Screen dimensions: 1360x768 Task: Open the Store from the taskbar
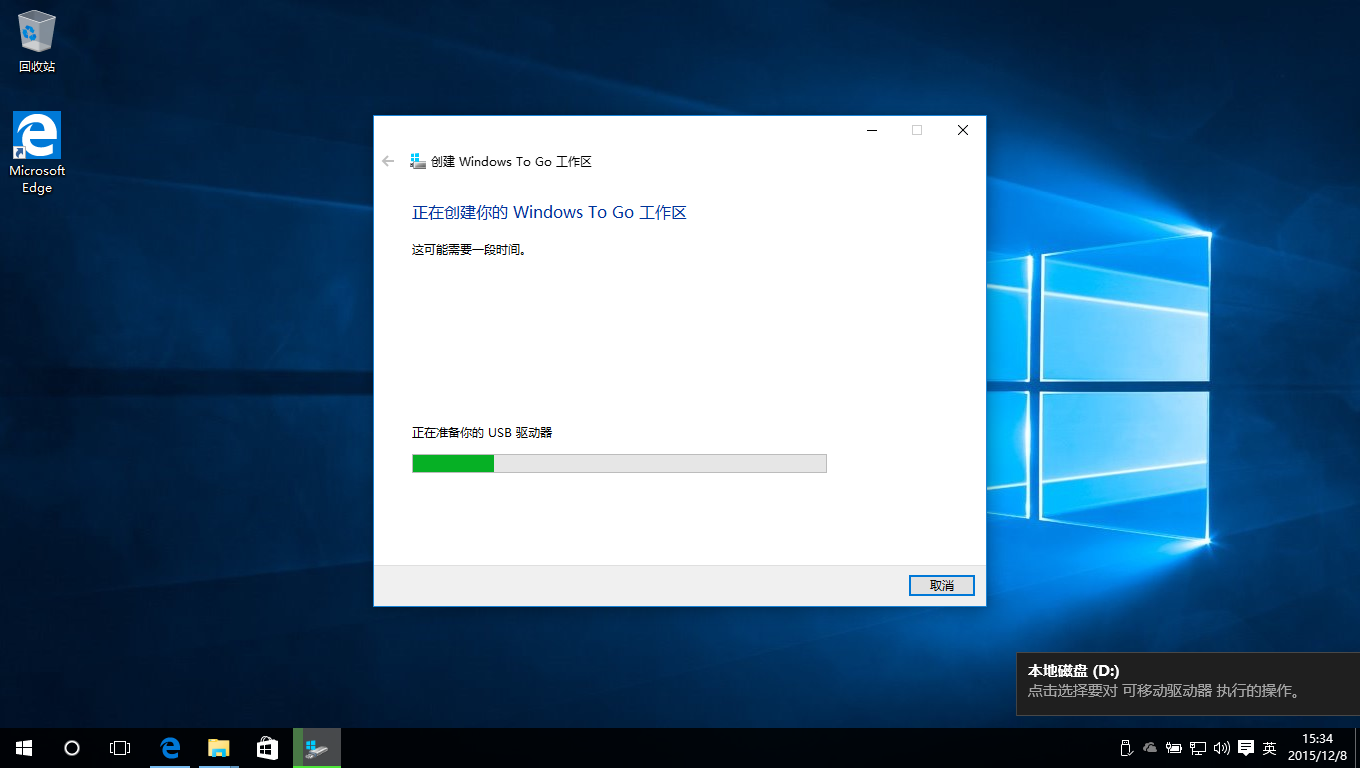click(266, 747)
